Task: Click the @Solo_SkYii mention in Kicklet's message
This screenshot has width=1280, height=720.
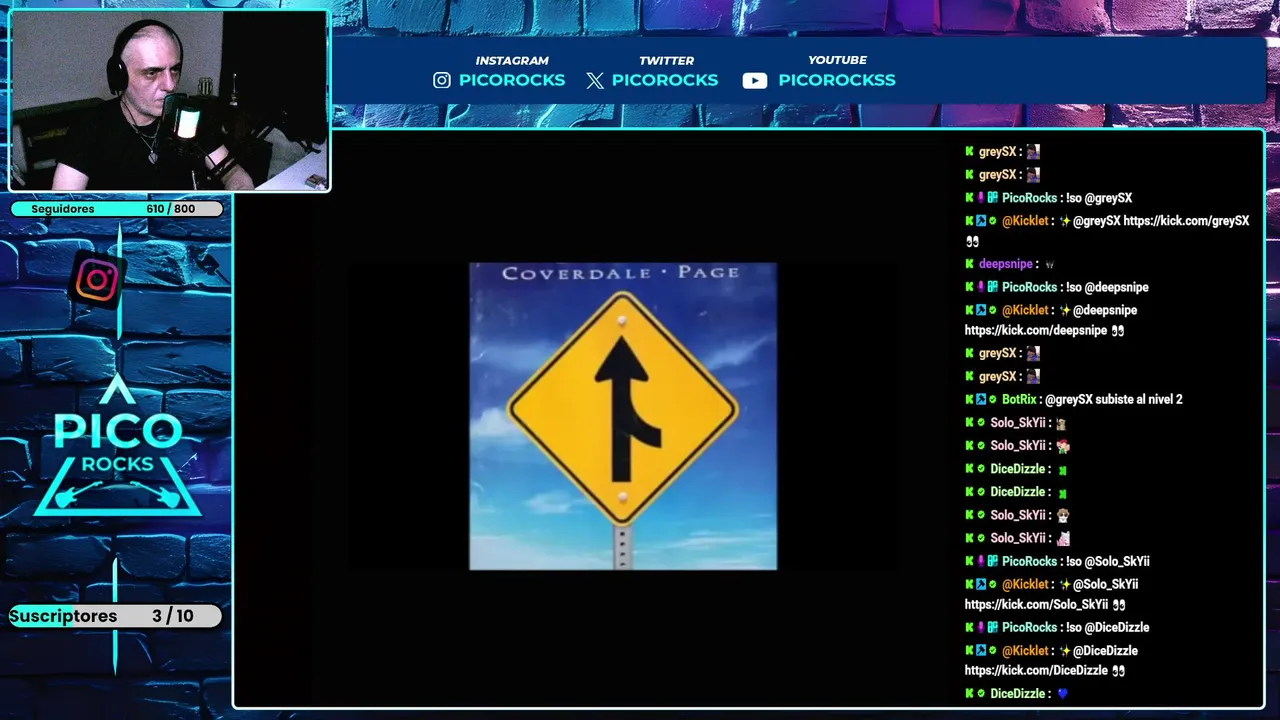Action: tap(1105, 584)
